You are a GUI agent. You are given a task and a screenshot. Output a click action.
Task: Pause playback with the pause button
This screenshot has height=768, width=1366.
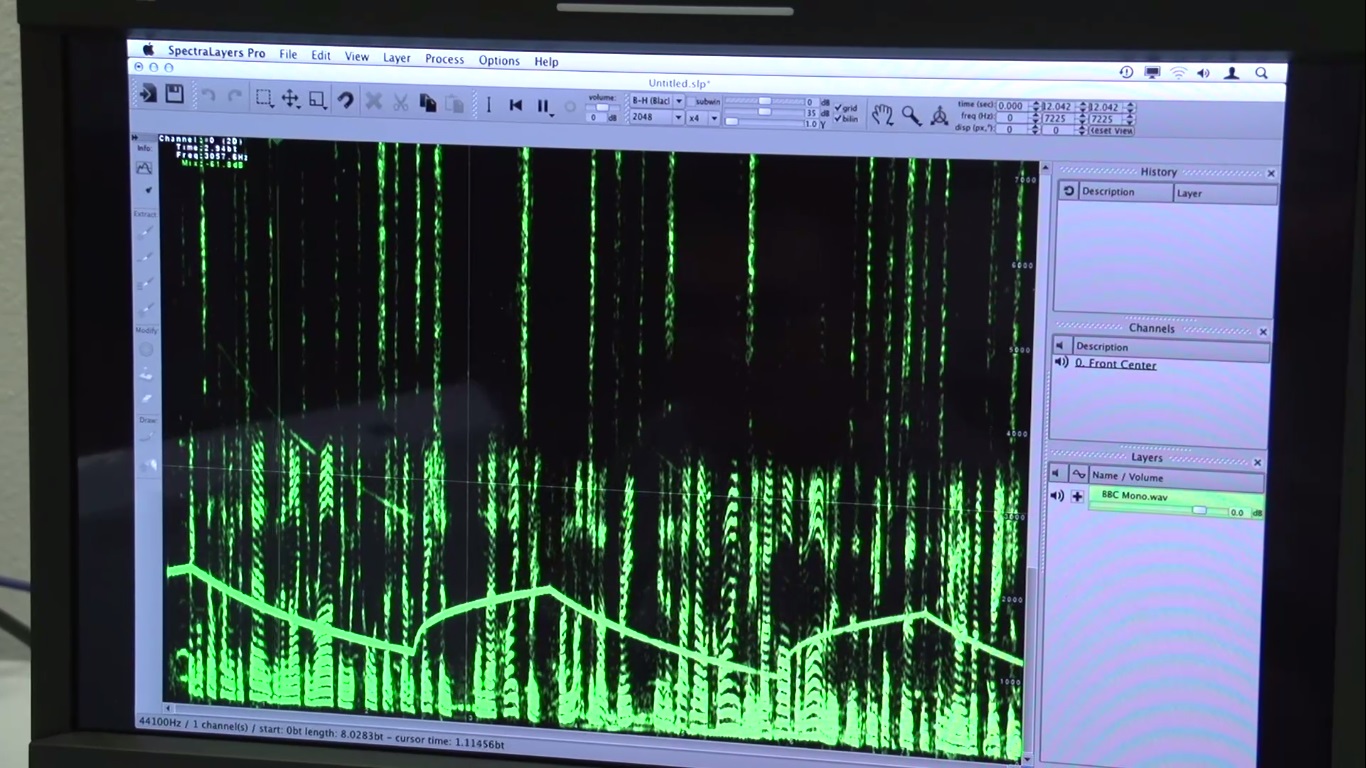542,105
